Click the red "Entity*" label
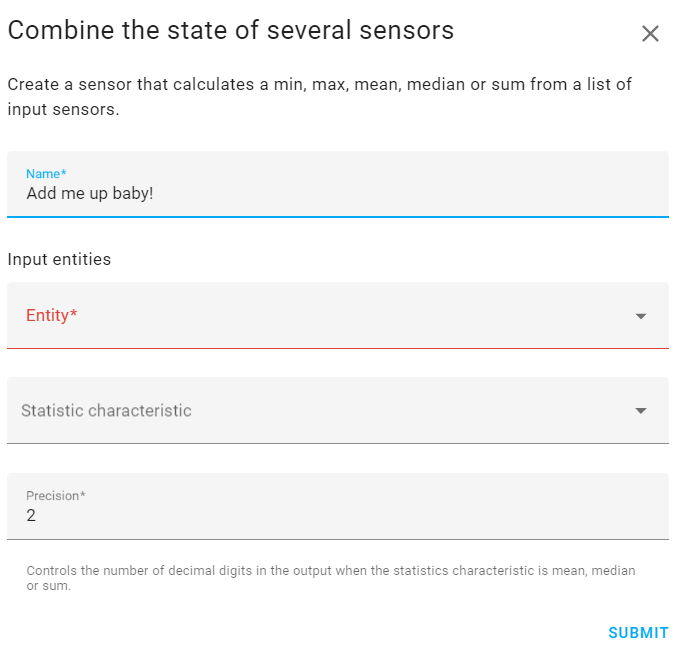The height and width of the screenshot is (654, 684). (52, 315)
